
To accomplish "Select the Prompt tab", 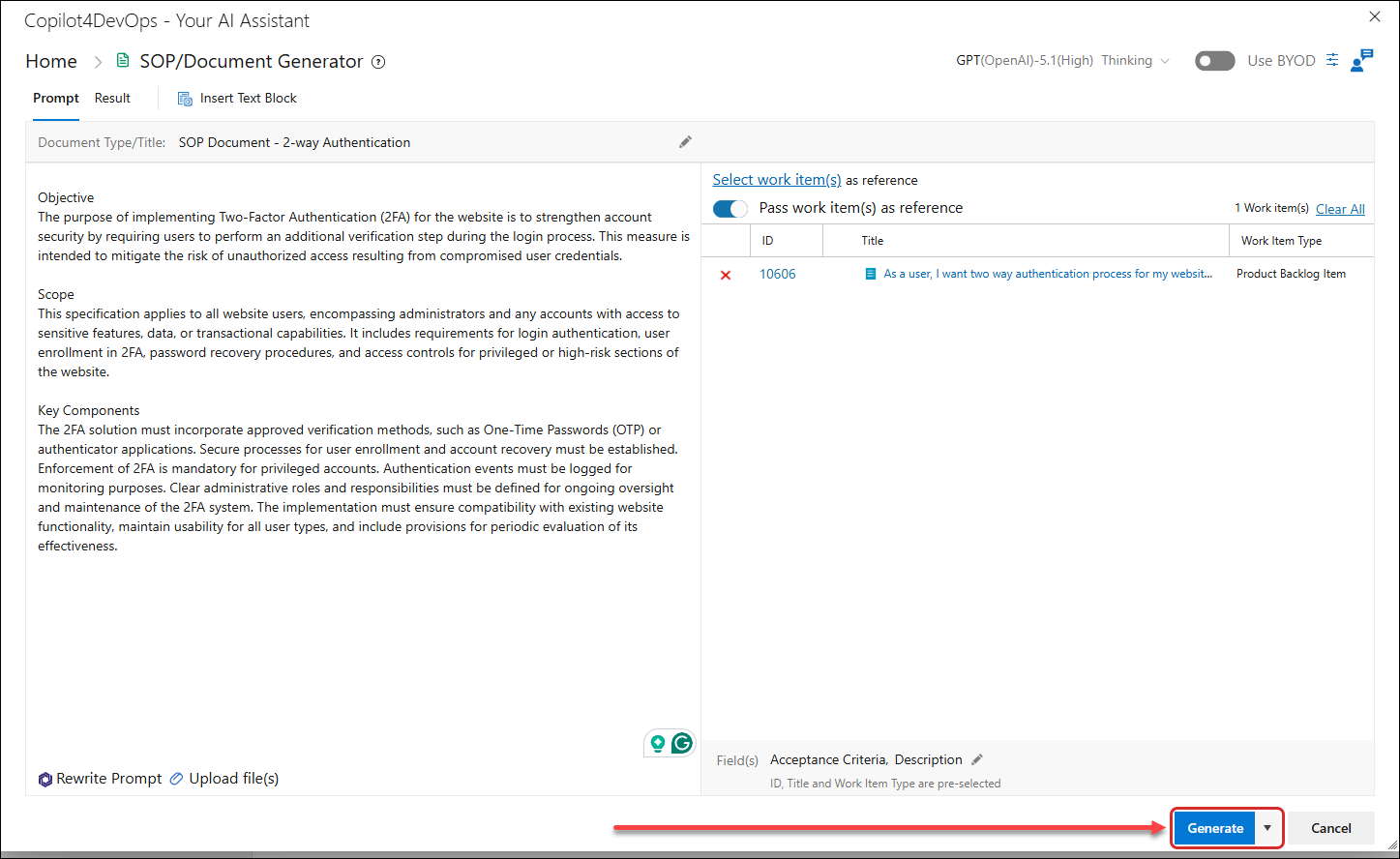I will tap(56, 98).
